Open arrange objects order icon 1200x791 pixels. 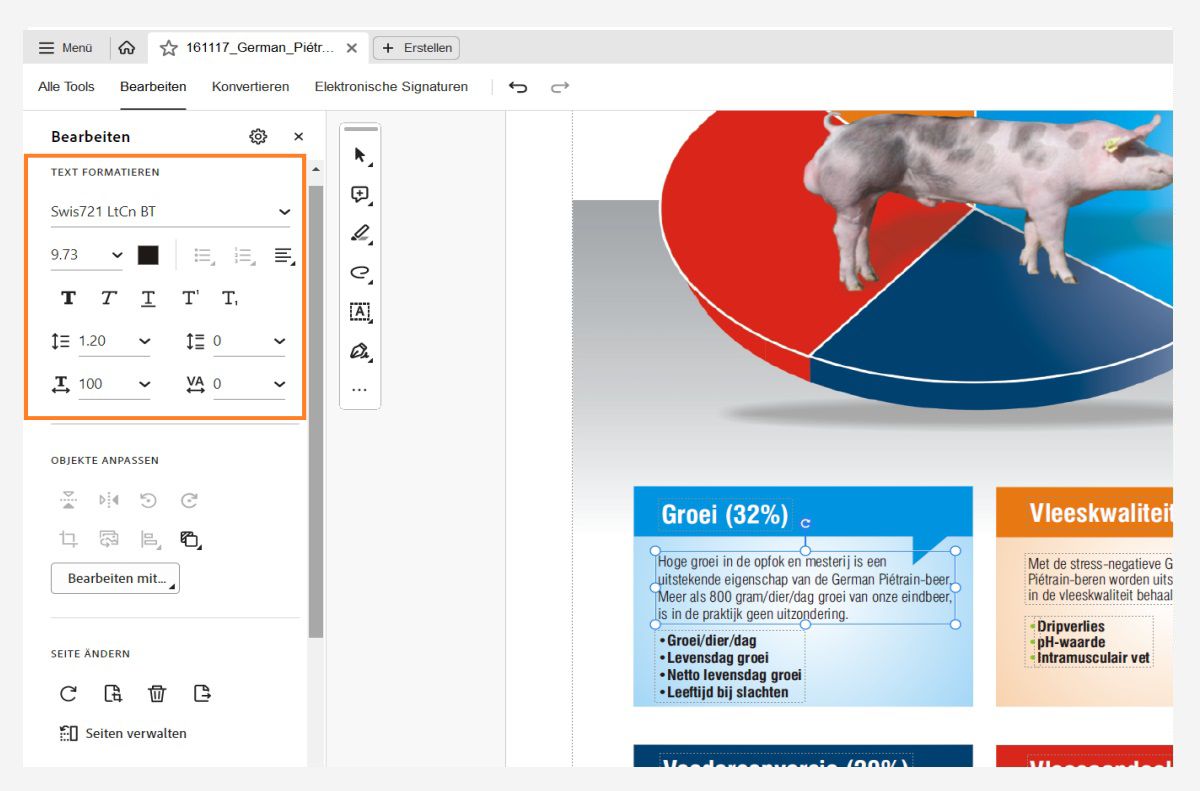189,540
